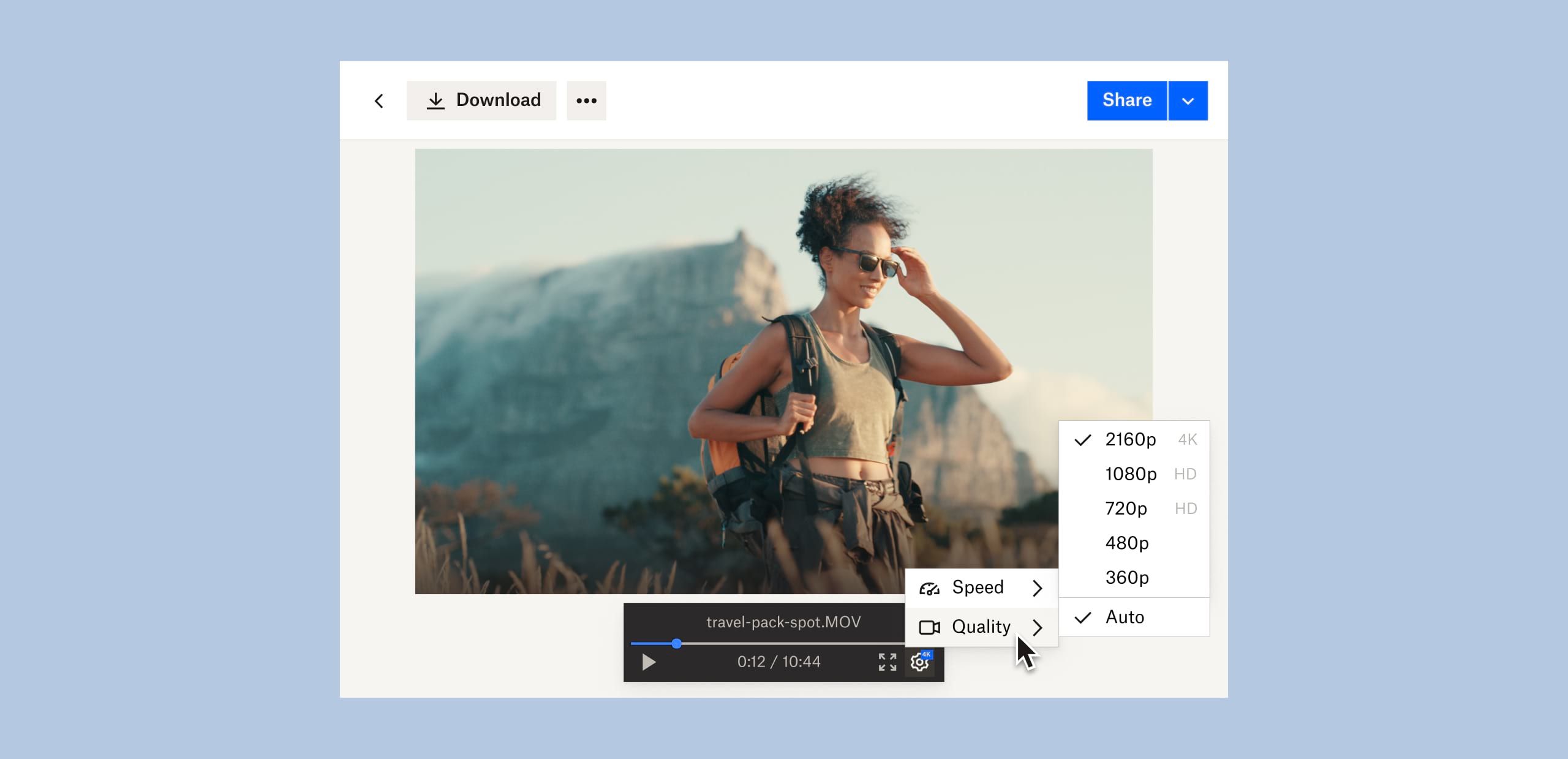This screenshot has width=1568, height=759.
Task: Click the video progress slider handle
Action: click(676, 644)
